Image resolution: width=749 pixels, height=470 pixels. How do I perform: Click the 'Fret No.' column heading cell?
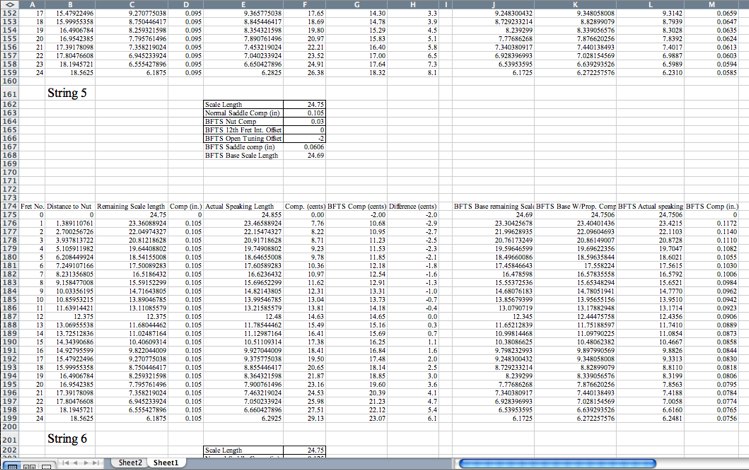(x=32, y=206)
